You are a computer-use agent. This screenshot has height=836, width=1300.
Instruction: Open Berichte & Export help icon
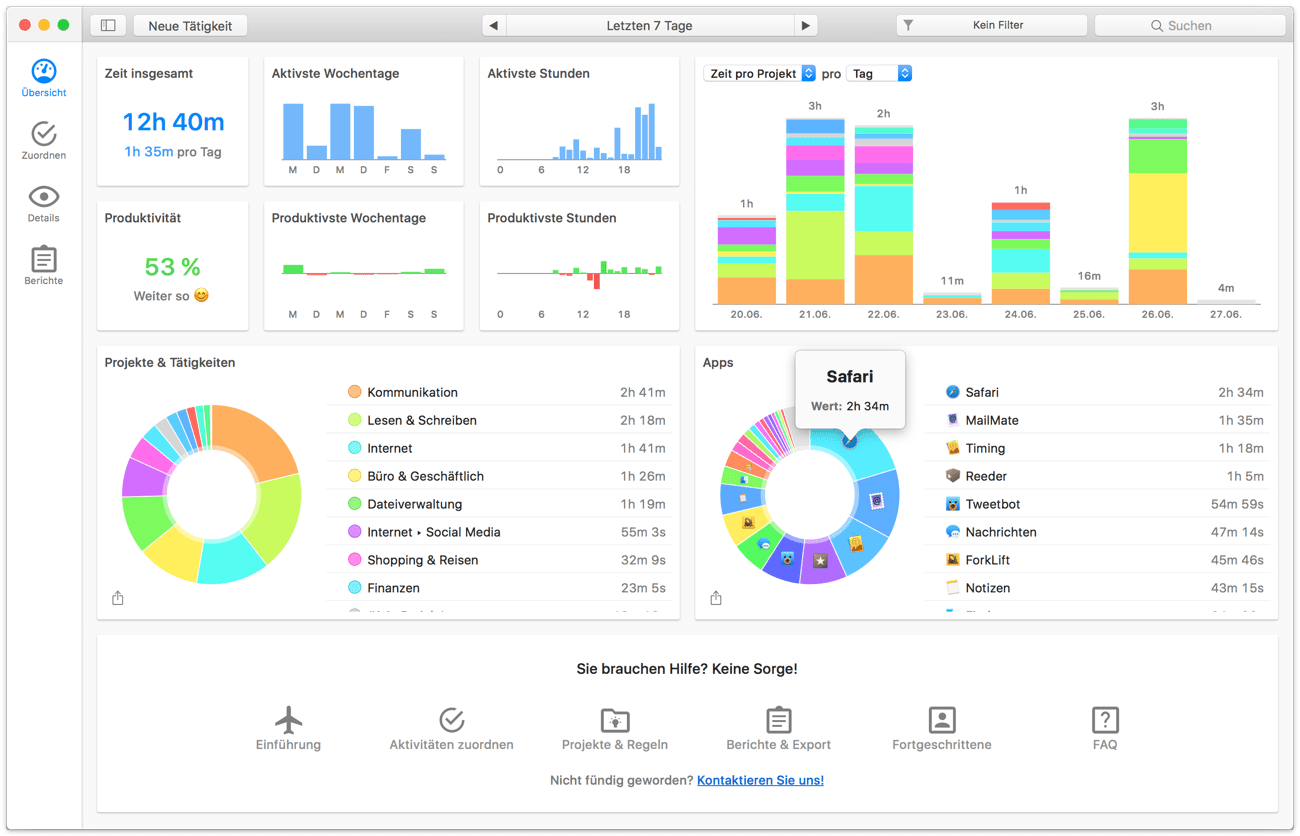(x=779, y=720)
